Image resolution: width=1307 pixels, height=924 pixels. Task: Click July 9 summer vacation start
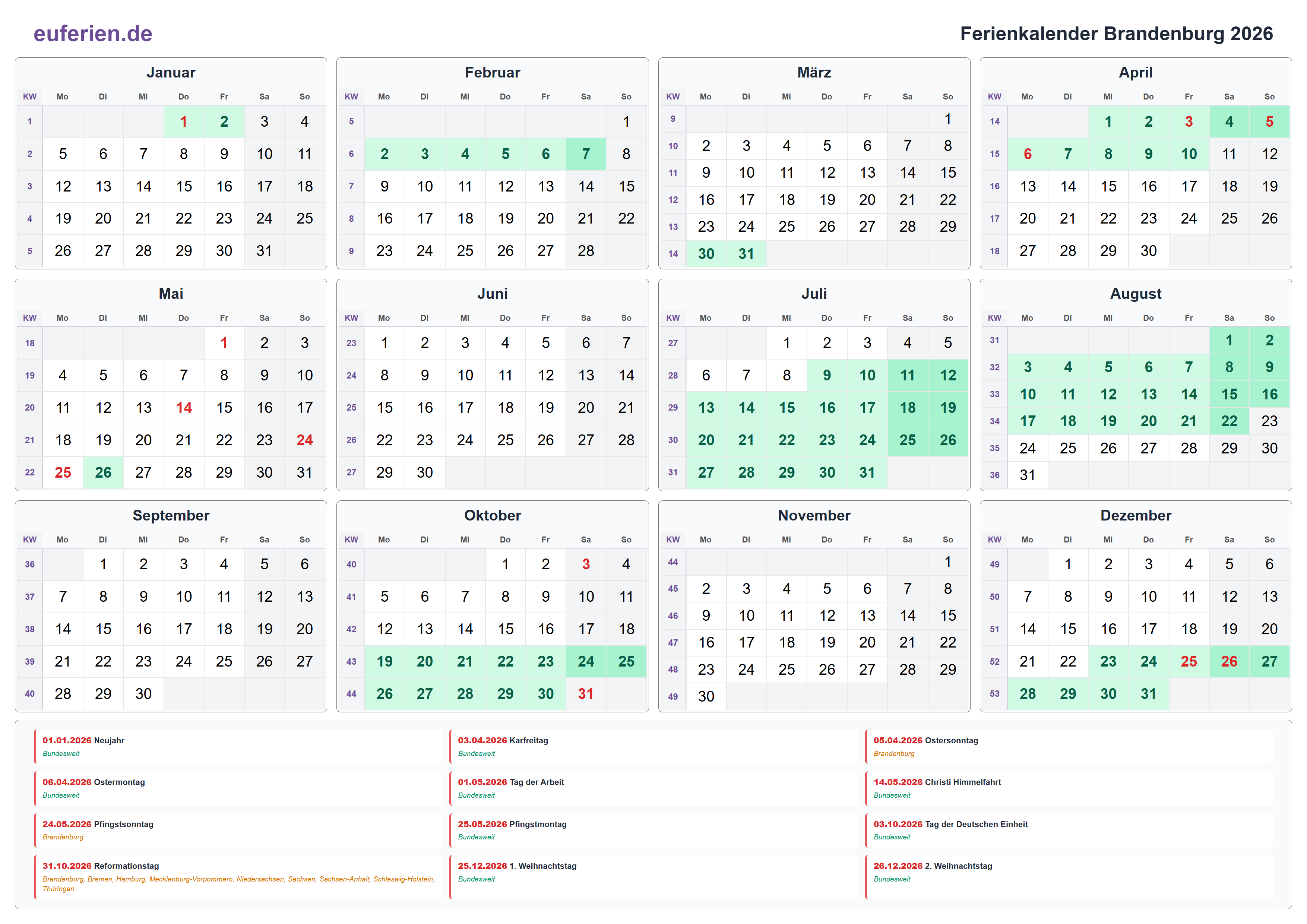point(826,375)
